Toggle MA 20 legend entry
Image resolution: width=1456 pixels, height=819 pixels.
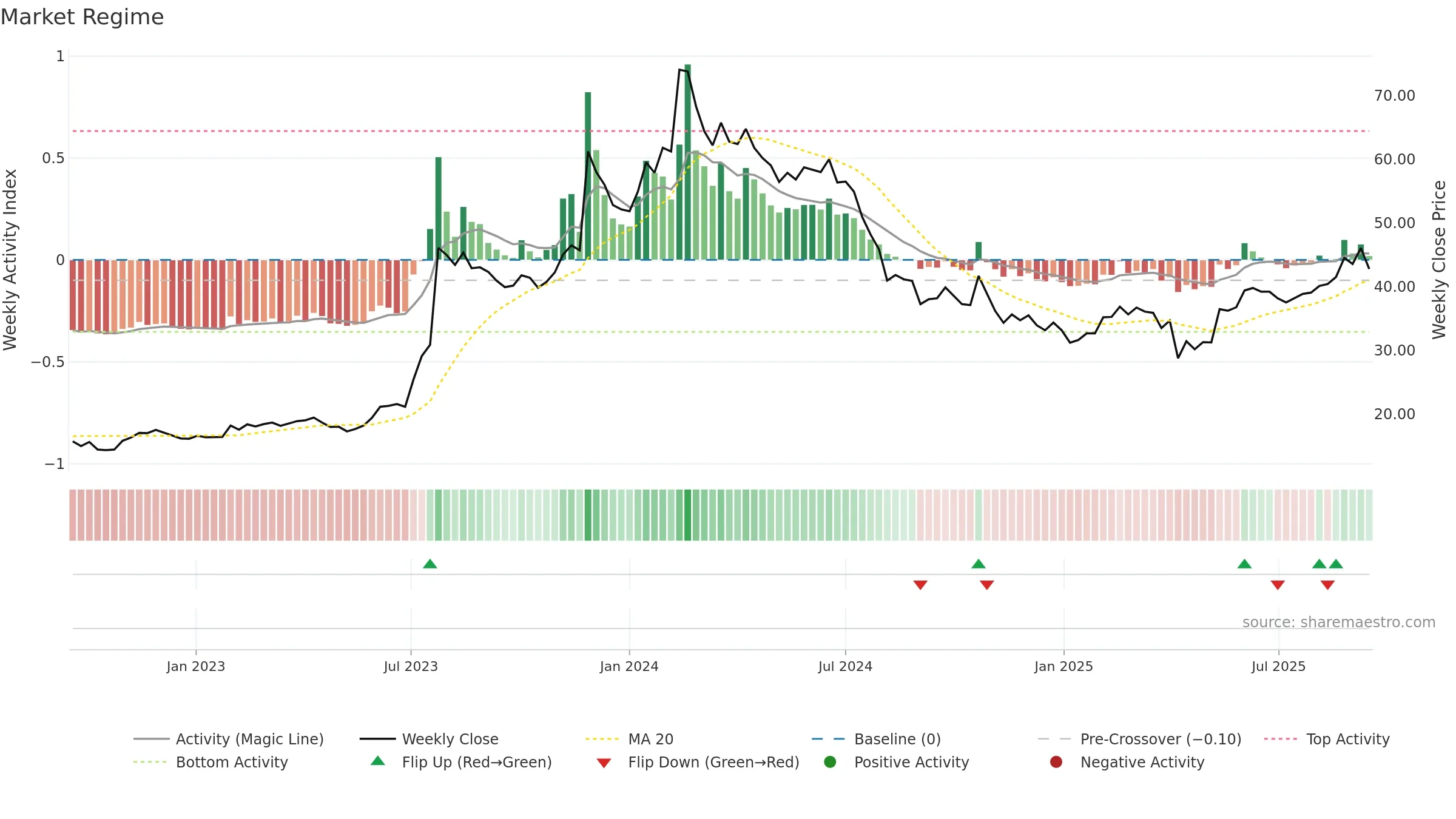click(x=629, y=739)
